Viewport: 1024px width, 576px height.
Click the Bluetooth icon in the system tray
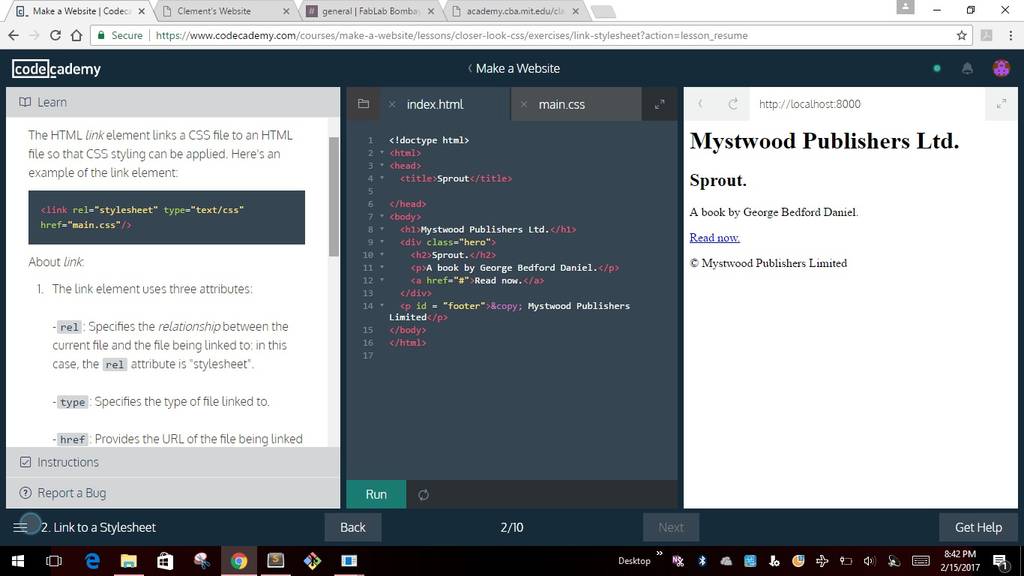tap(702, 560)
